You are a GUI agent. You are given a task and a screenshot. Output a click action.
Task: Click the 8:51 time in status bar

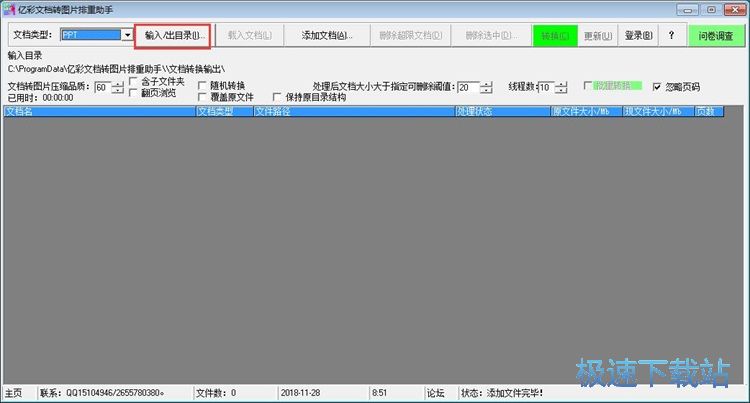379,393
